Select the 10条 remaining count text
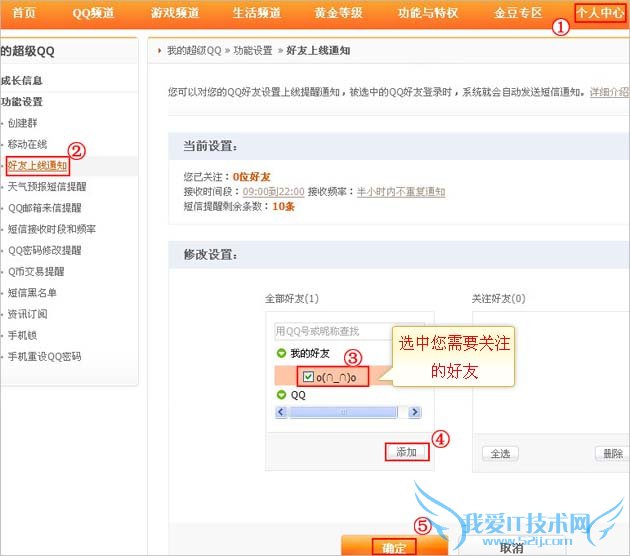 (x=284, y=206)
